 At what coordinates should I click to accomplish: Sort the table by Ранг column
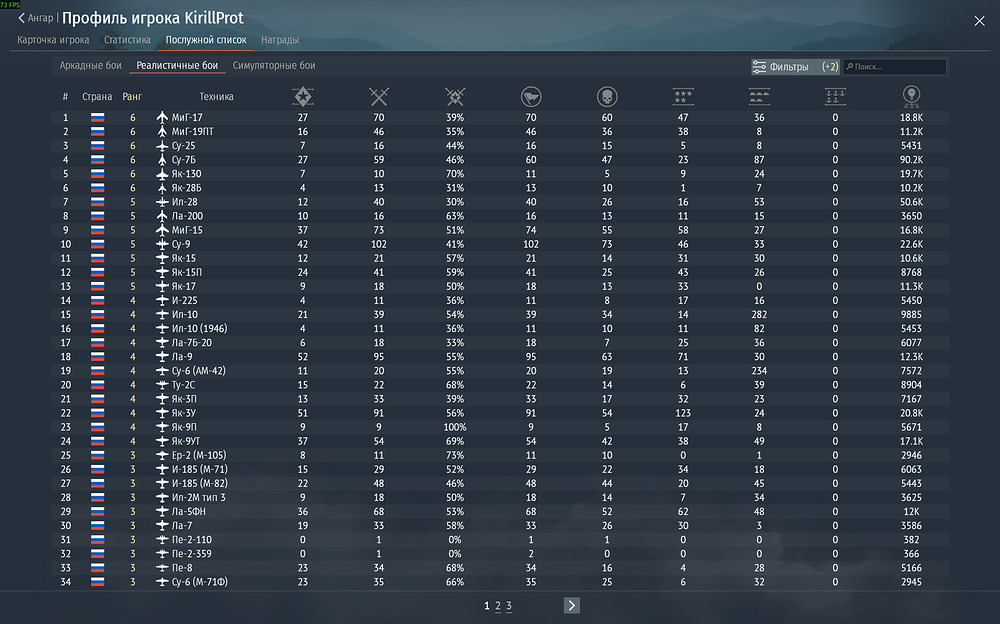pos(132,96)
